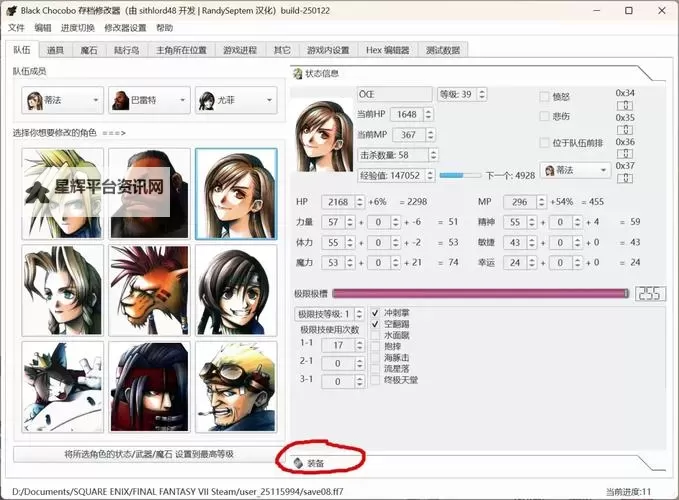Open second party slot dropdown showing 巴雷特
This screenshot has width=679, height=500.
[149, 100]
